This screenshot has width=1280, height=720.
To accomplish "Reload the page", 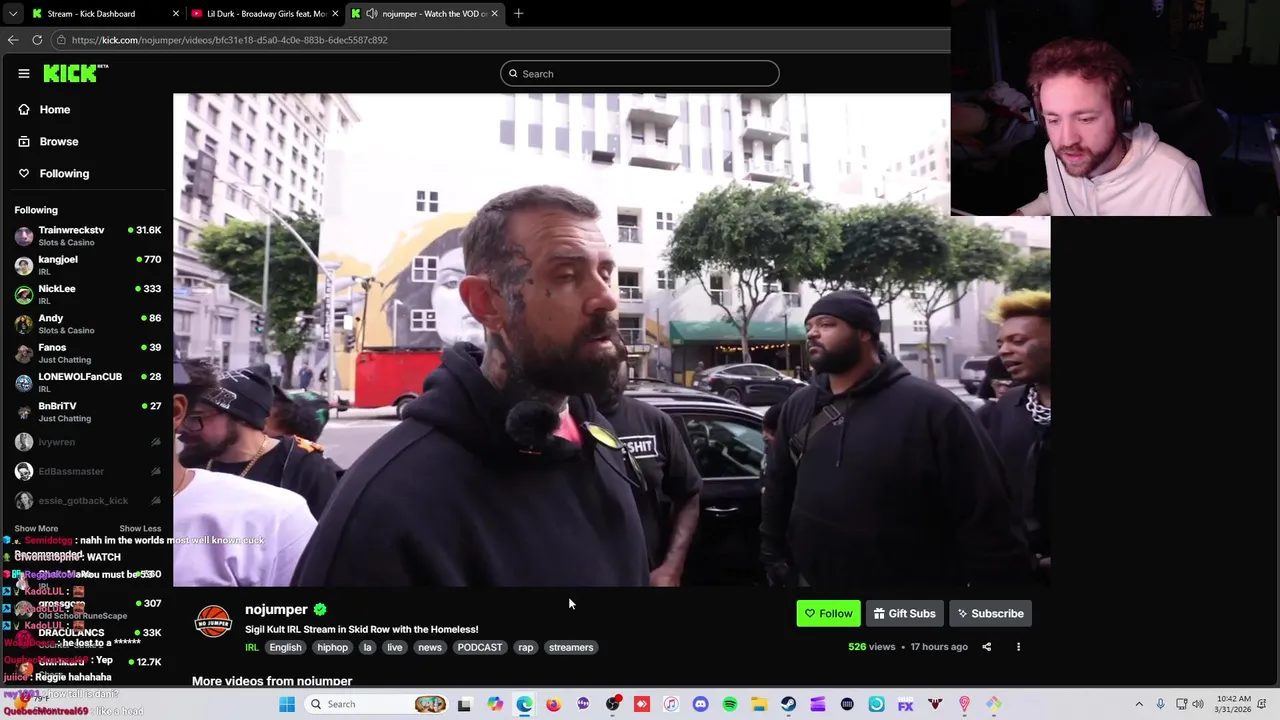I will click(37, 40).
